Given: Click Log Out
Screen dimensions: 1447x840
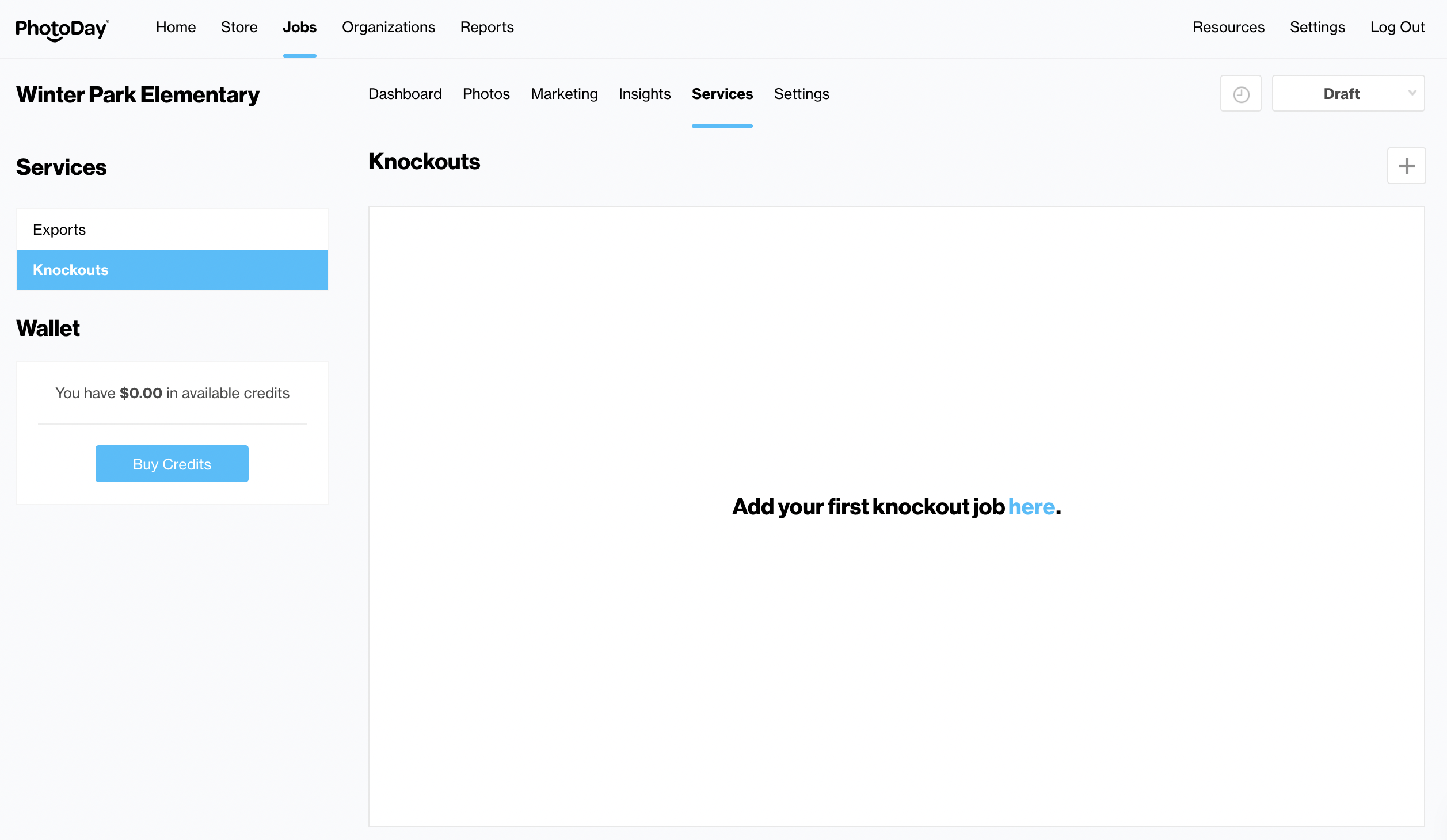Looking at the screenshot, I should coord(1397,27).
